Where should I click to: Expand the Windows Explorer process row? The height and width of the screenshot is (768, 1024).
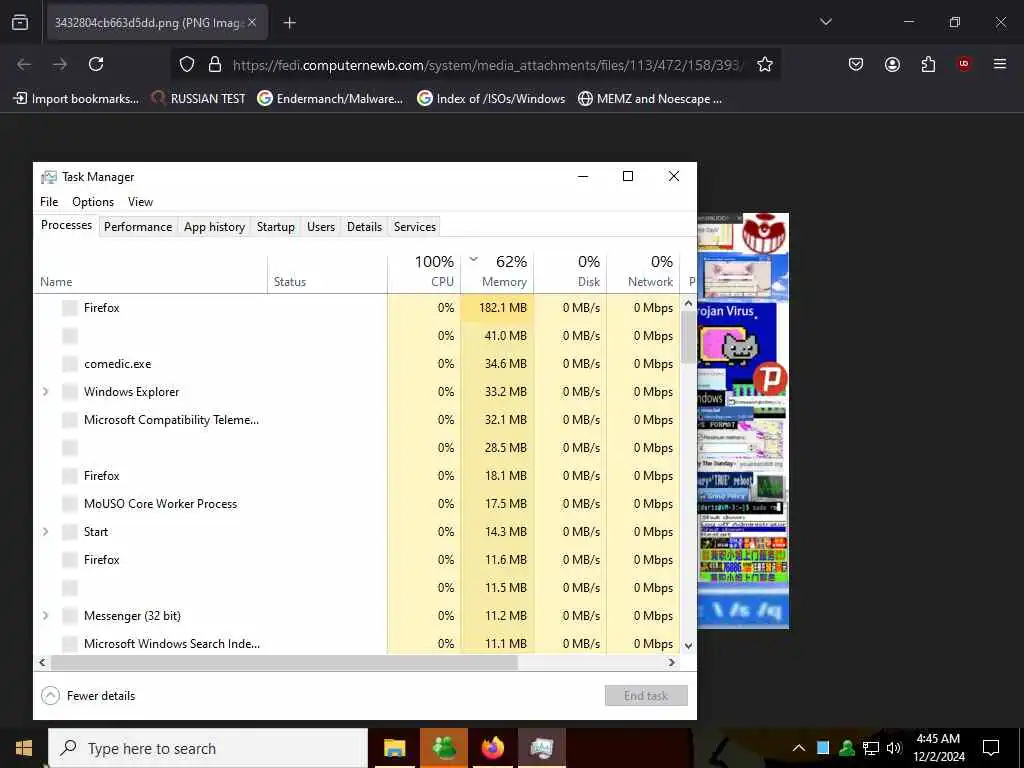tap(45, 392)
